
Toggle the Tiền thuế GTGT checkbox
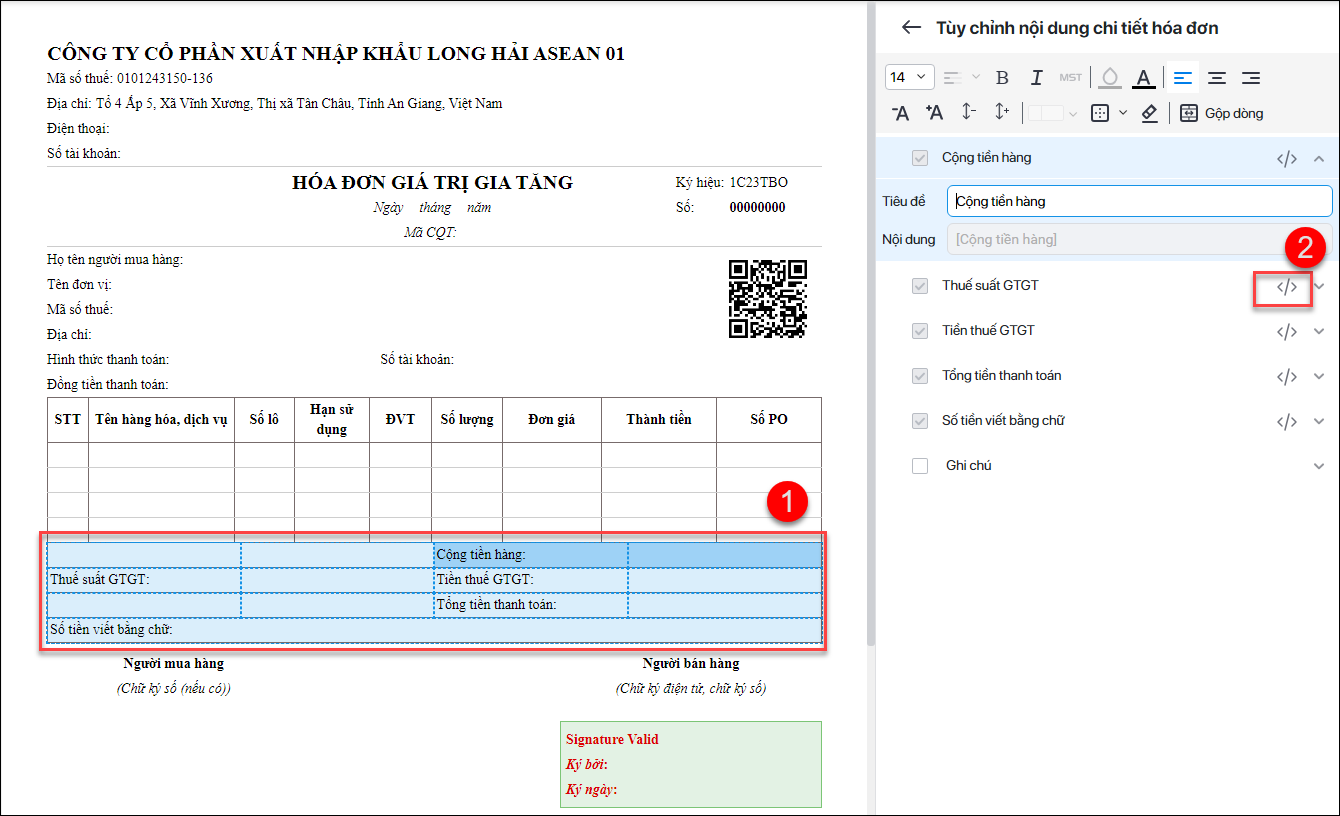(x=920, y=331)
